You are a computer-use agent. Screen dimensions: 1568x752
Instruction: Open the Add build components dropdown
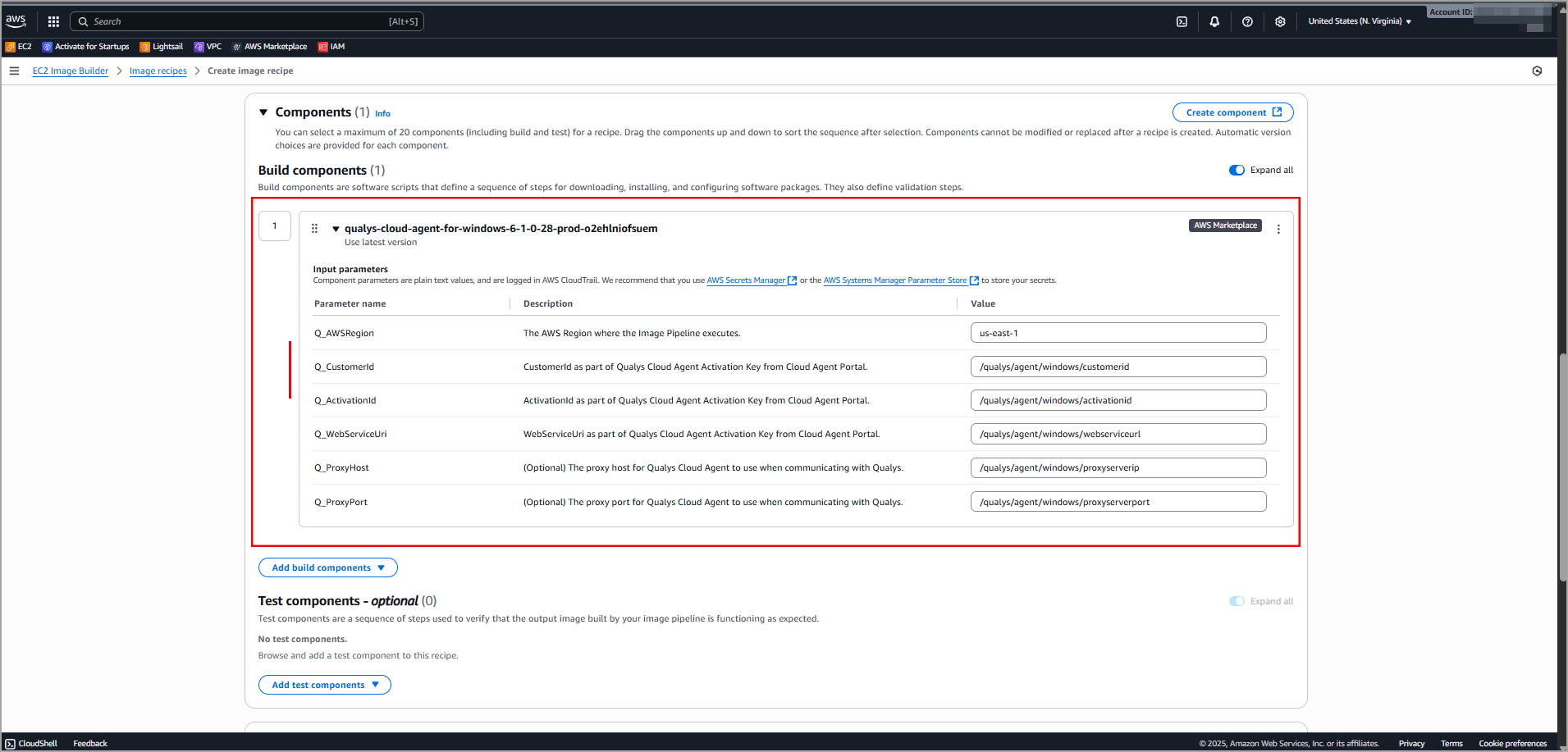[x=327, y=567]
